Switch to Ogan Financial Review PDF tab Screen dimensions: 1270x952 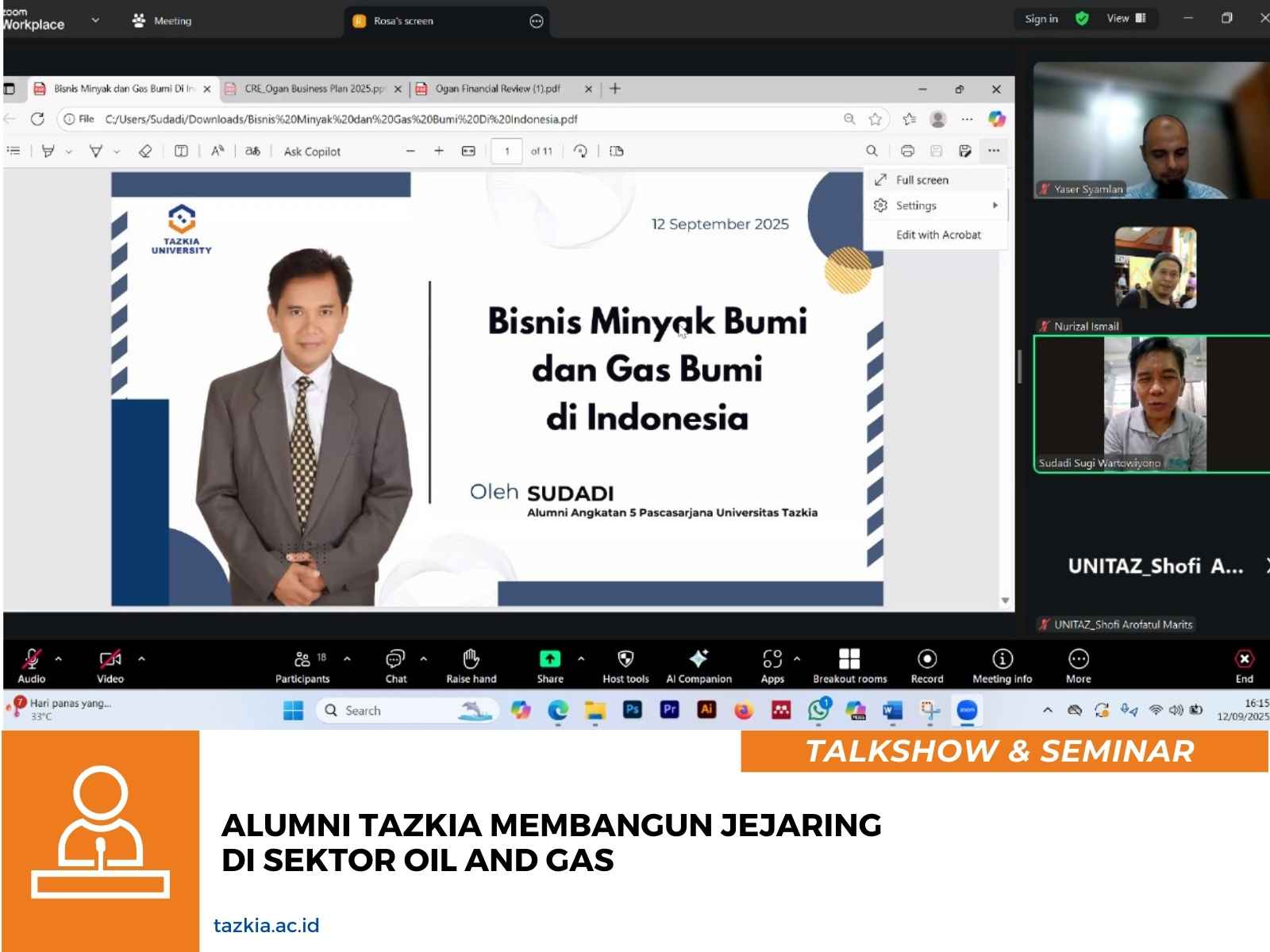(x=497, y=89)
